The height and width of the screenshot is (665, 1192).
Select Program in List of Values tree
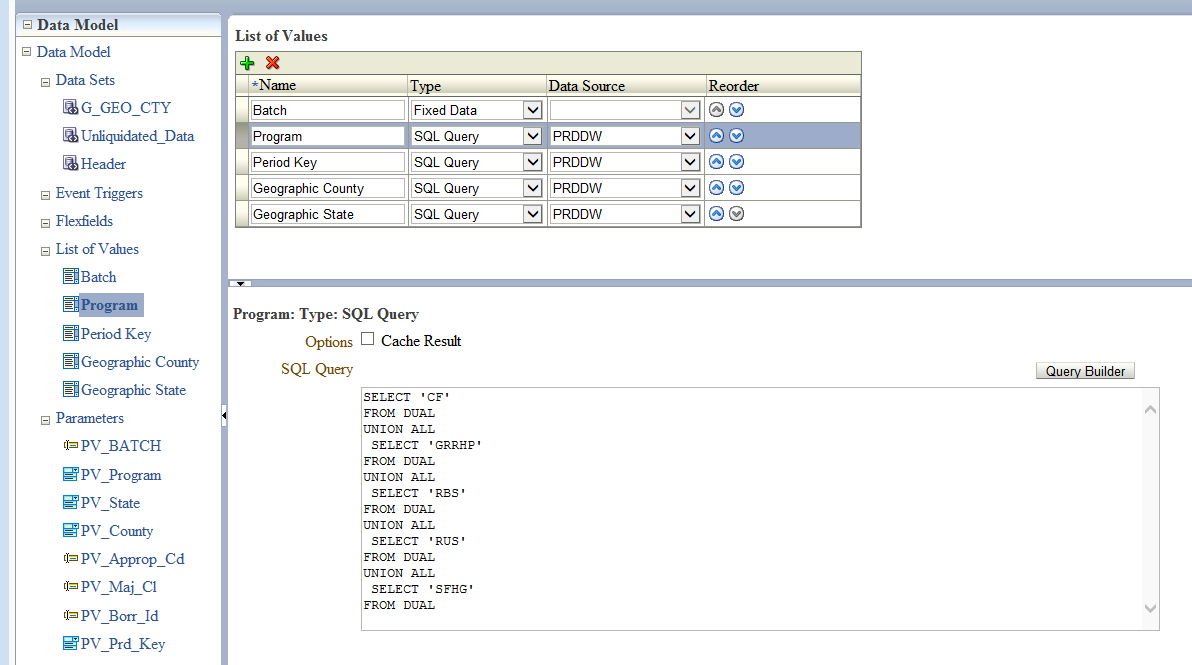pyautogui.click(x=109, y=305)
